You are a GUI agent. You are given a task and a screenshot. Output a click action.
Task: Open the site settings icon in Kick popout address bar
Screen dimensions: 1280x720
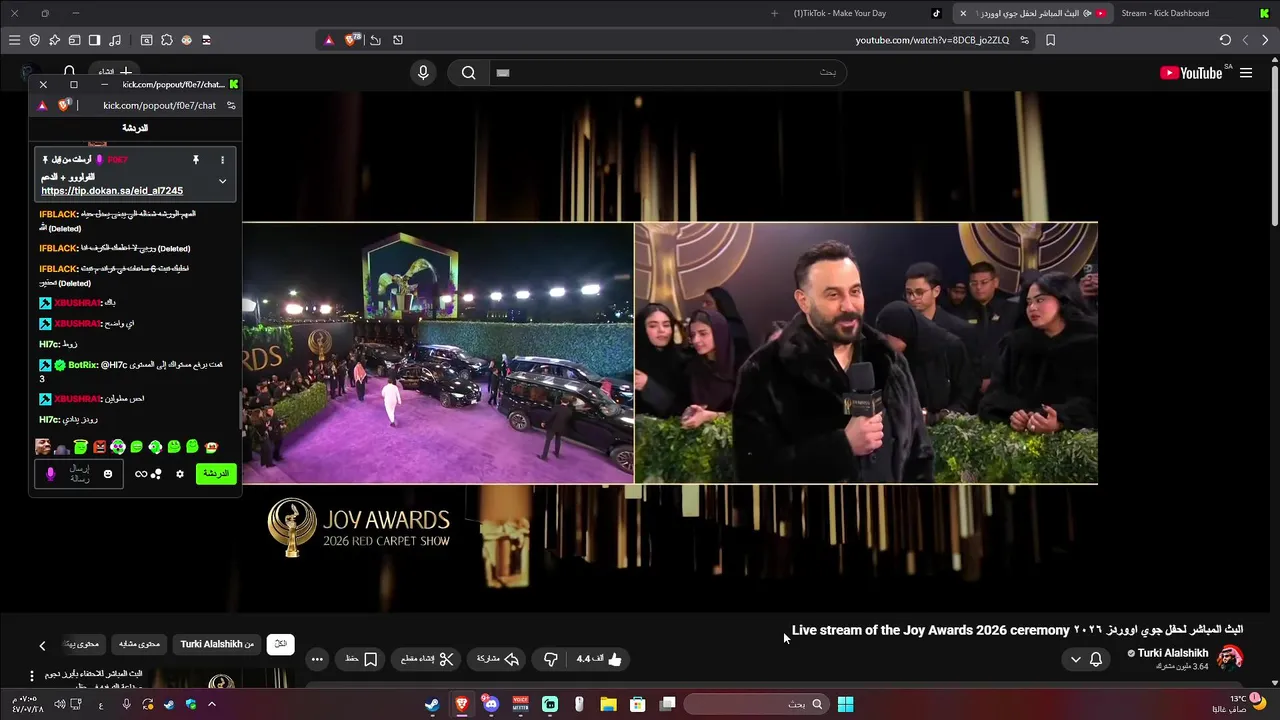pyautogui.click(x=231, y=105)
